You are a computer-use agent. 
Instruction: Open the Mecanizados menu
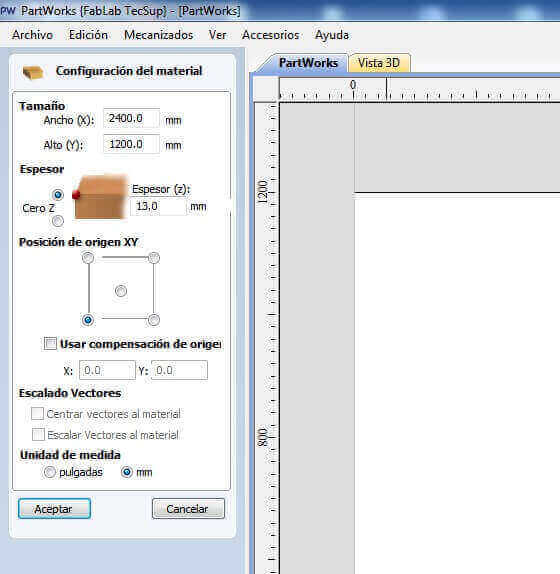pos(158,35)
